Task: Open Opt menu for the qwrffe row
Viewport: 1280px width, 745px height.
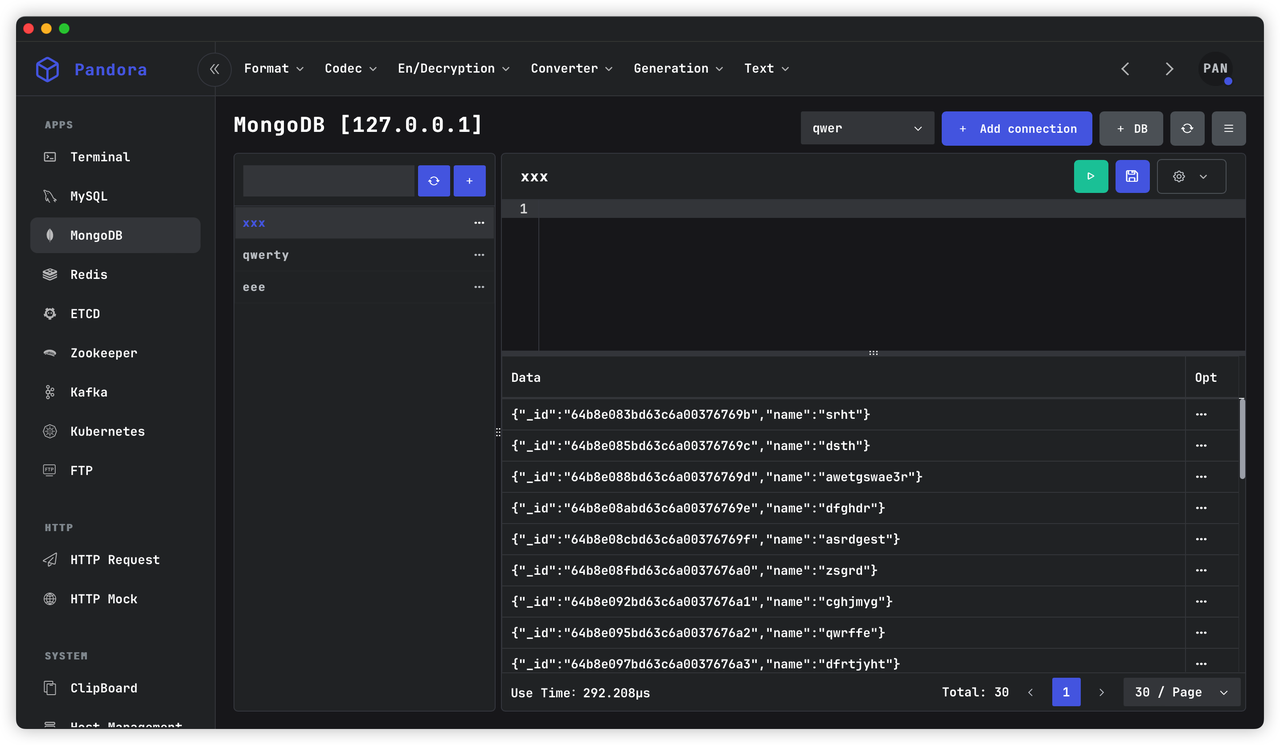Action: 1201,633
